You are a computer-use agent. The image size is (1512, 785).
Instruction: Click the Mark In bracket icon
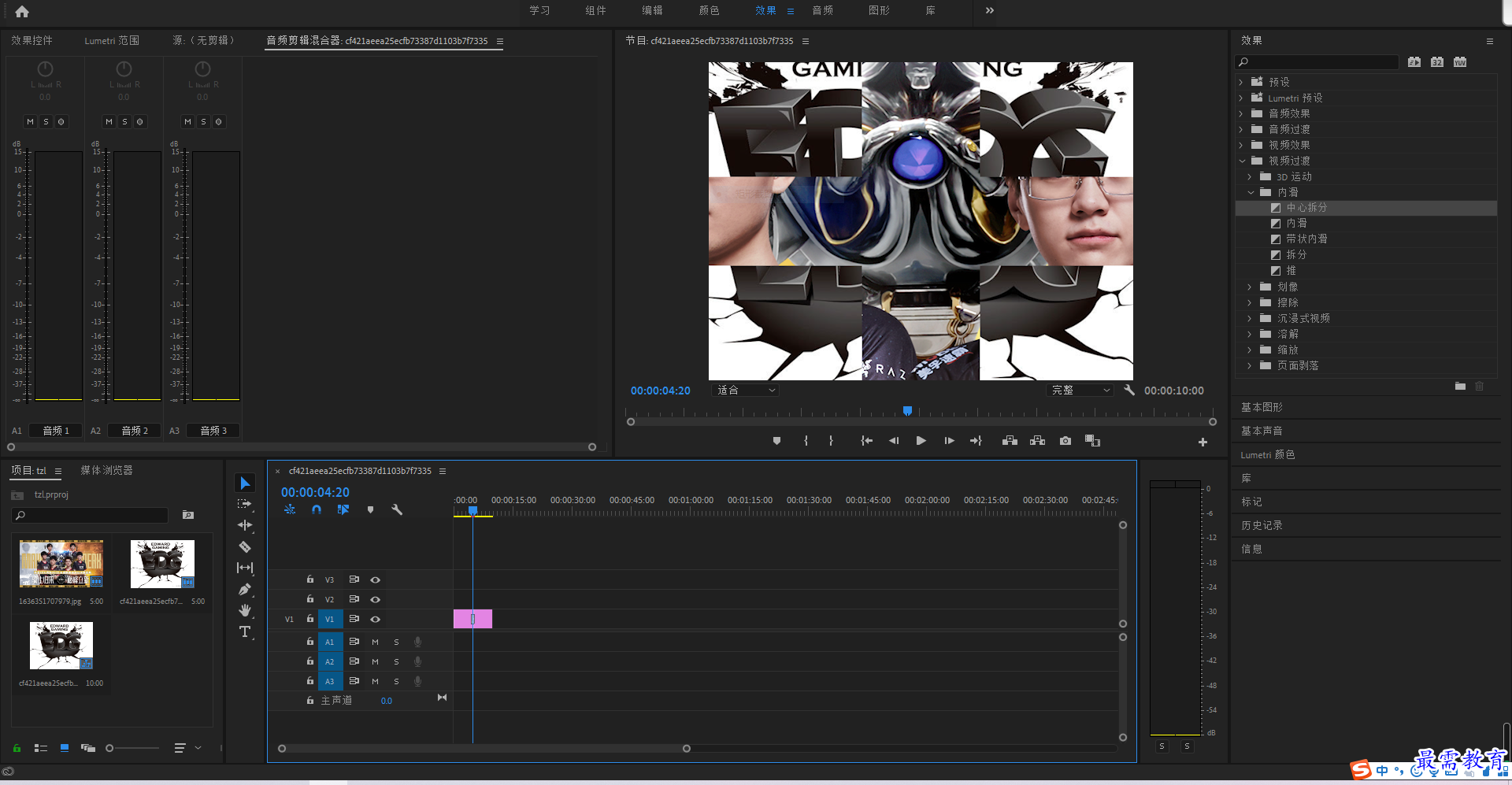tap(806, 441)
